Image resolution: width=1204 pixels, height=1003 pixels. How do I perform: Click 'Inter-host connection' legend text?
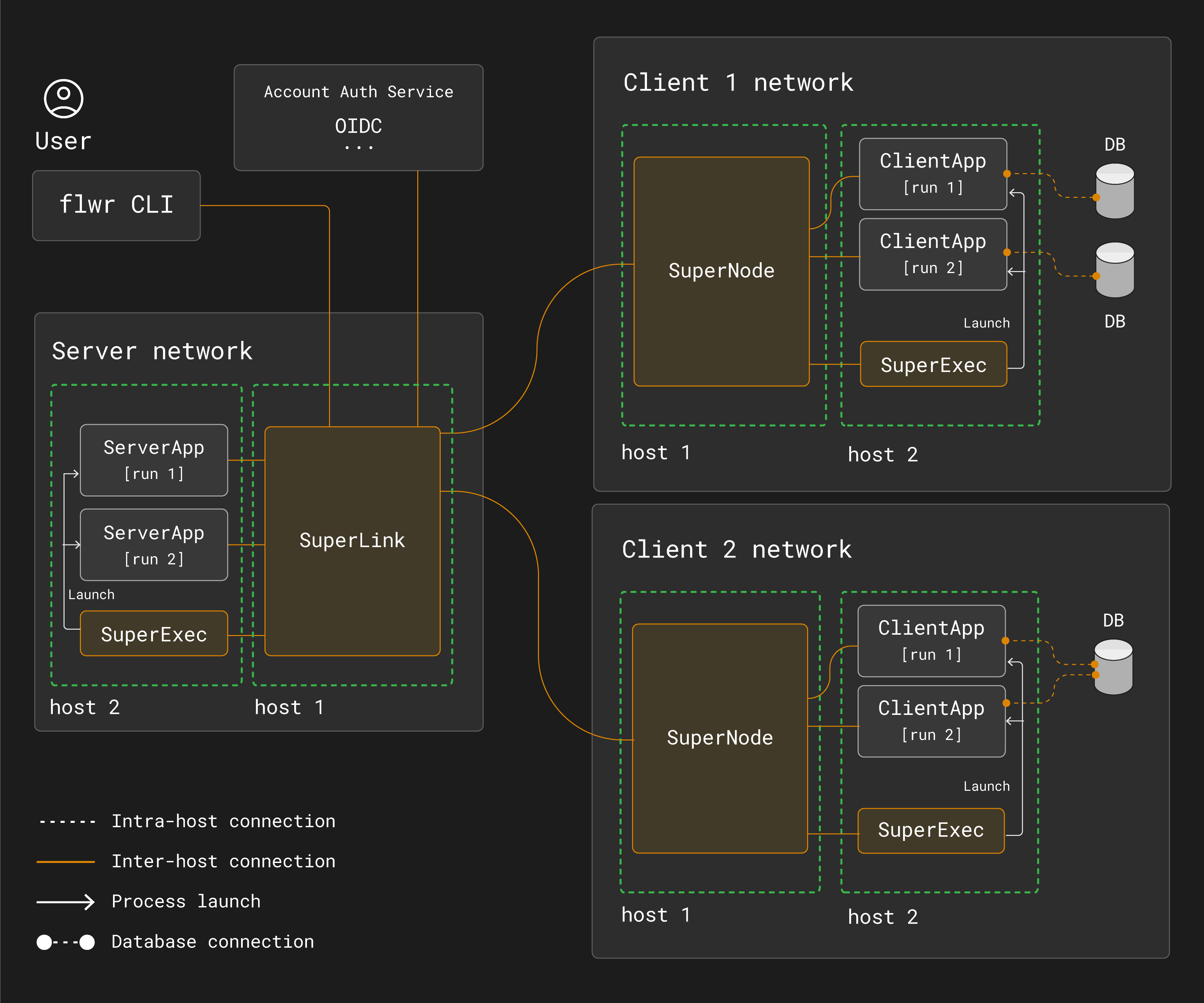(x=223, y=861)
